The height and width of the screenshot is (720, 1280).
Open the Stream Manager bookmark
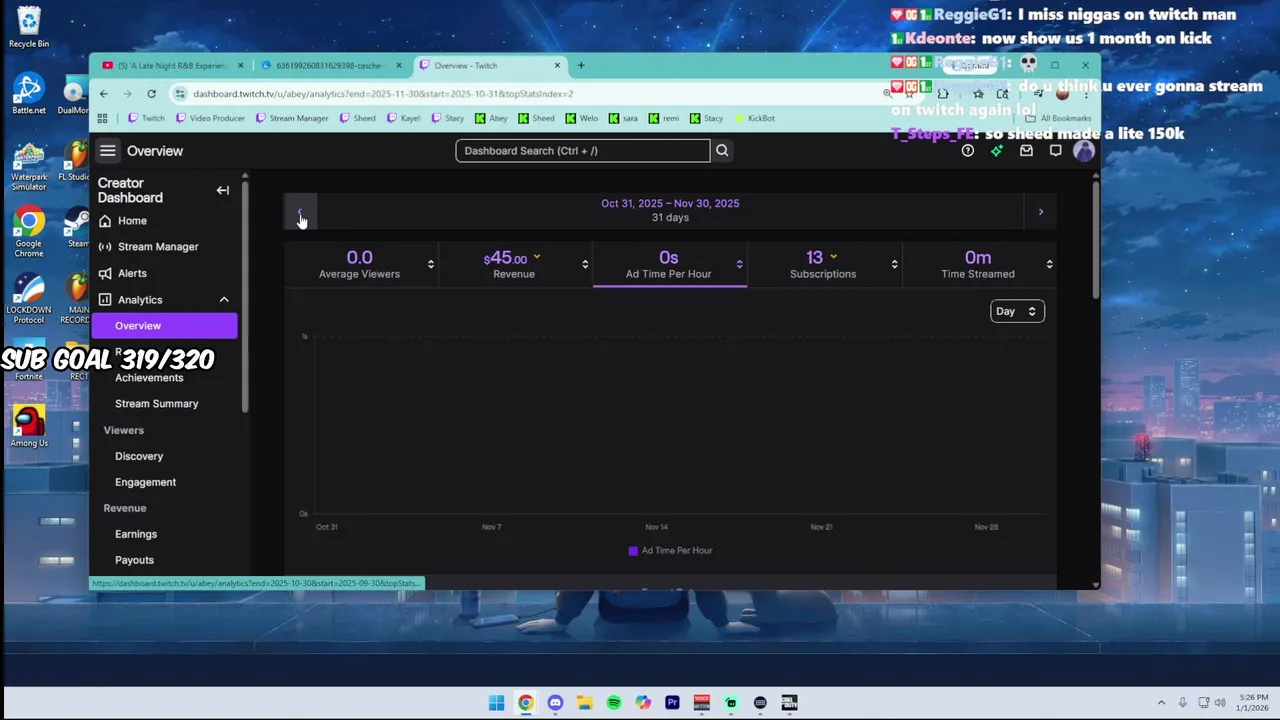pos(292,118)
